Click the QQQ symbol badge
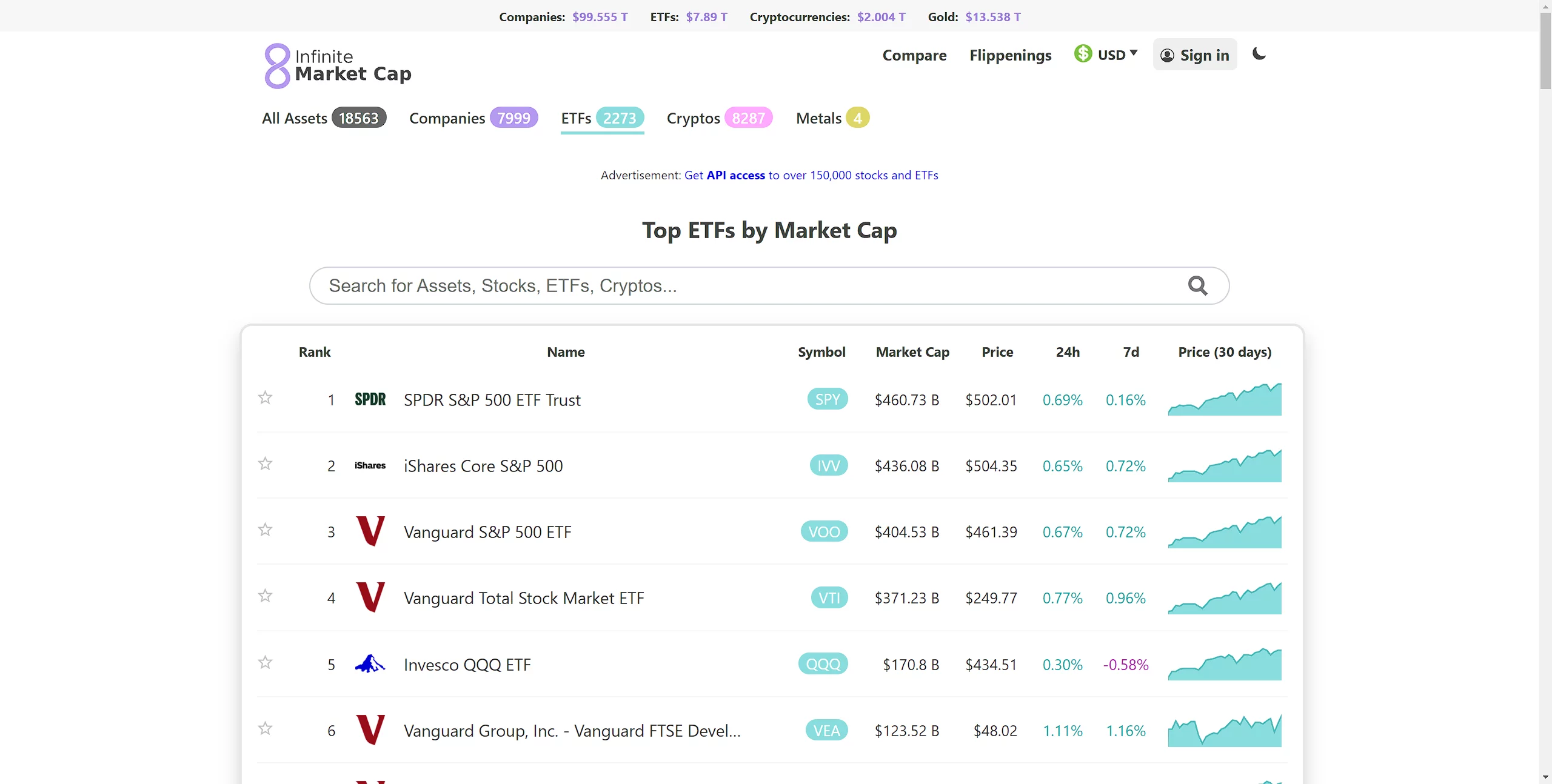 [x=823, y=664]
